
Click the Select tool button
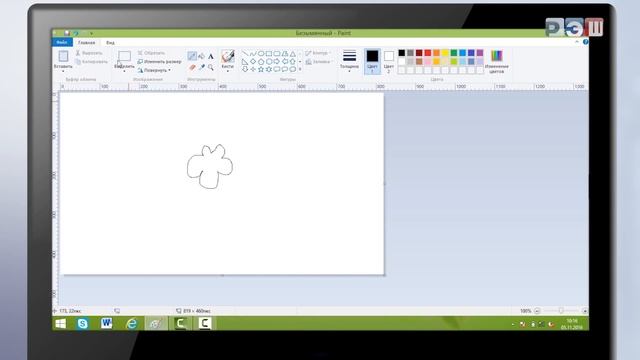(124, 59)
